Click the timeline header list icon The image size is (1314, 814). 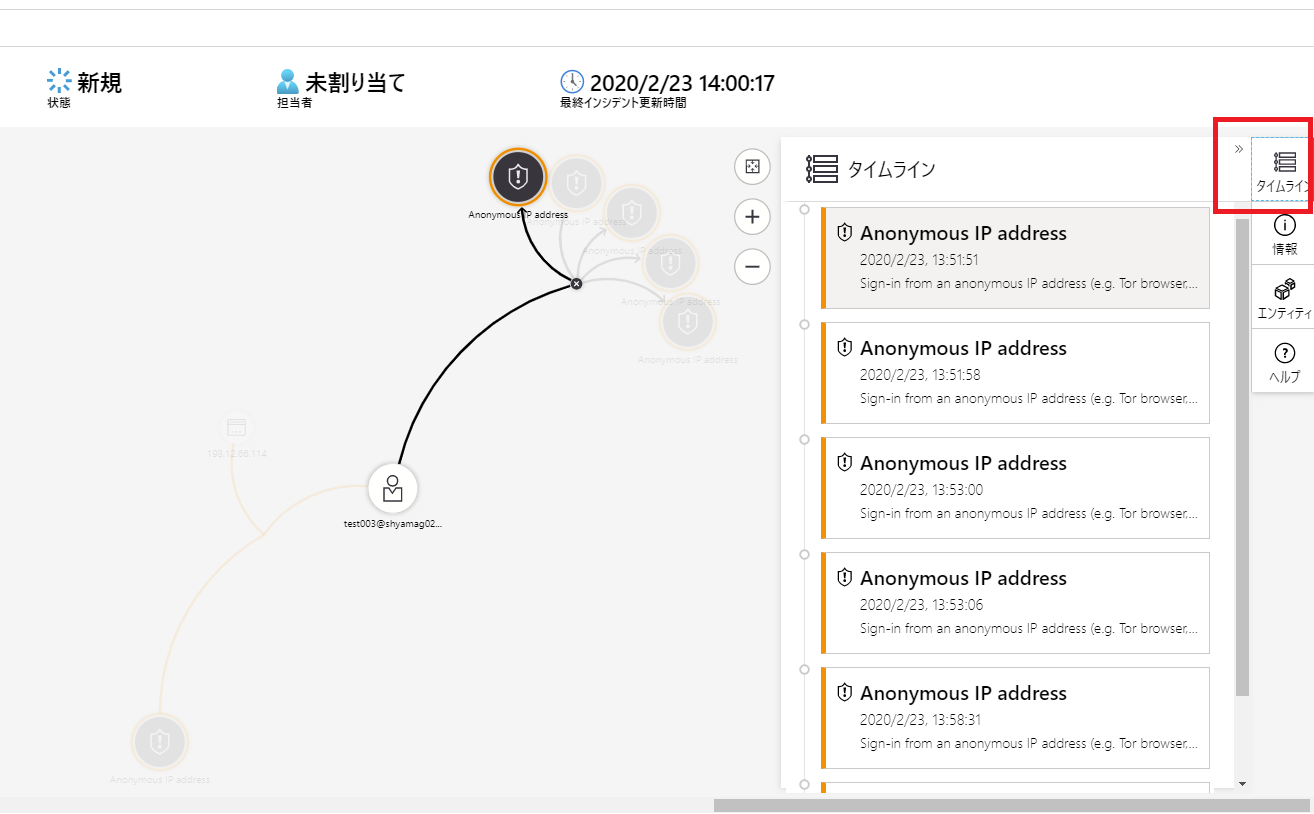pyautogui.click(x=822, y=169)
